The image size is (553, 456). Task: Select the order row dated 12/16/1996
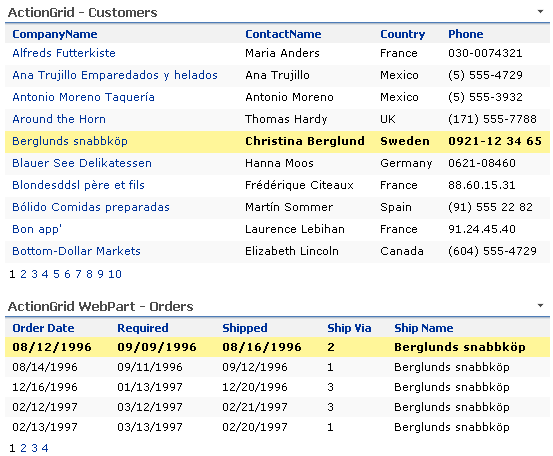277,387
